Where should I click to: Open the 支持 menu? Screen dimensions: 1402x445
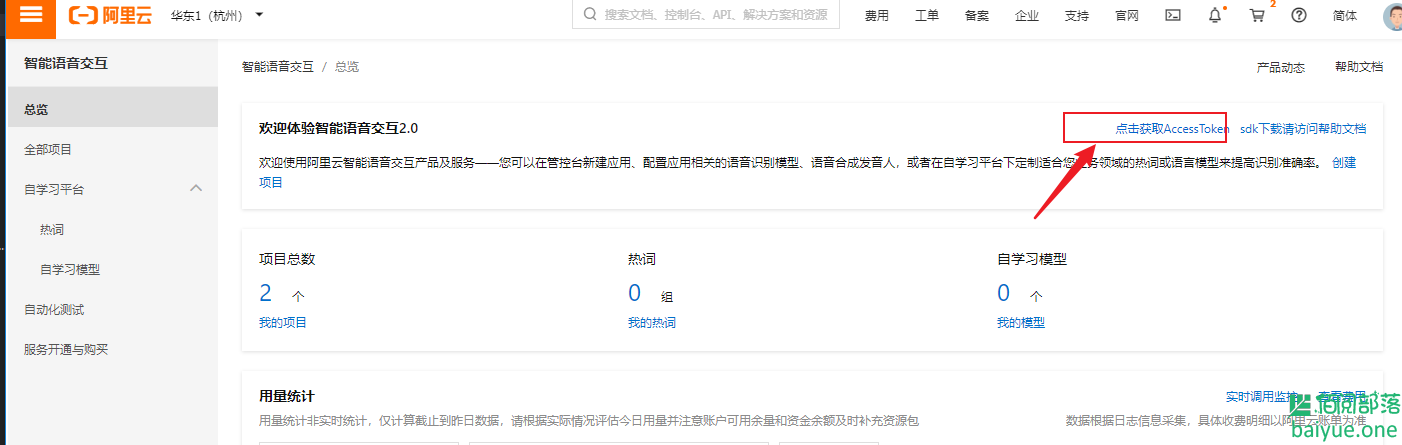tap(1077, 16)
